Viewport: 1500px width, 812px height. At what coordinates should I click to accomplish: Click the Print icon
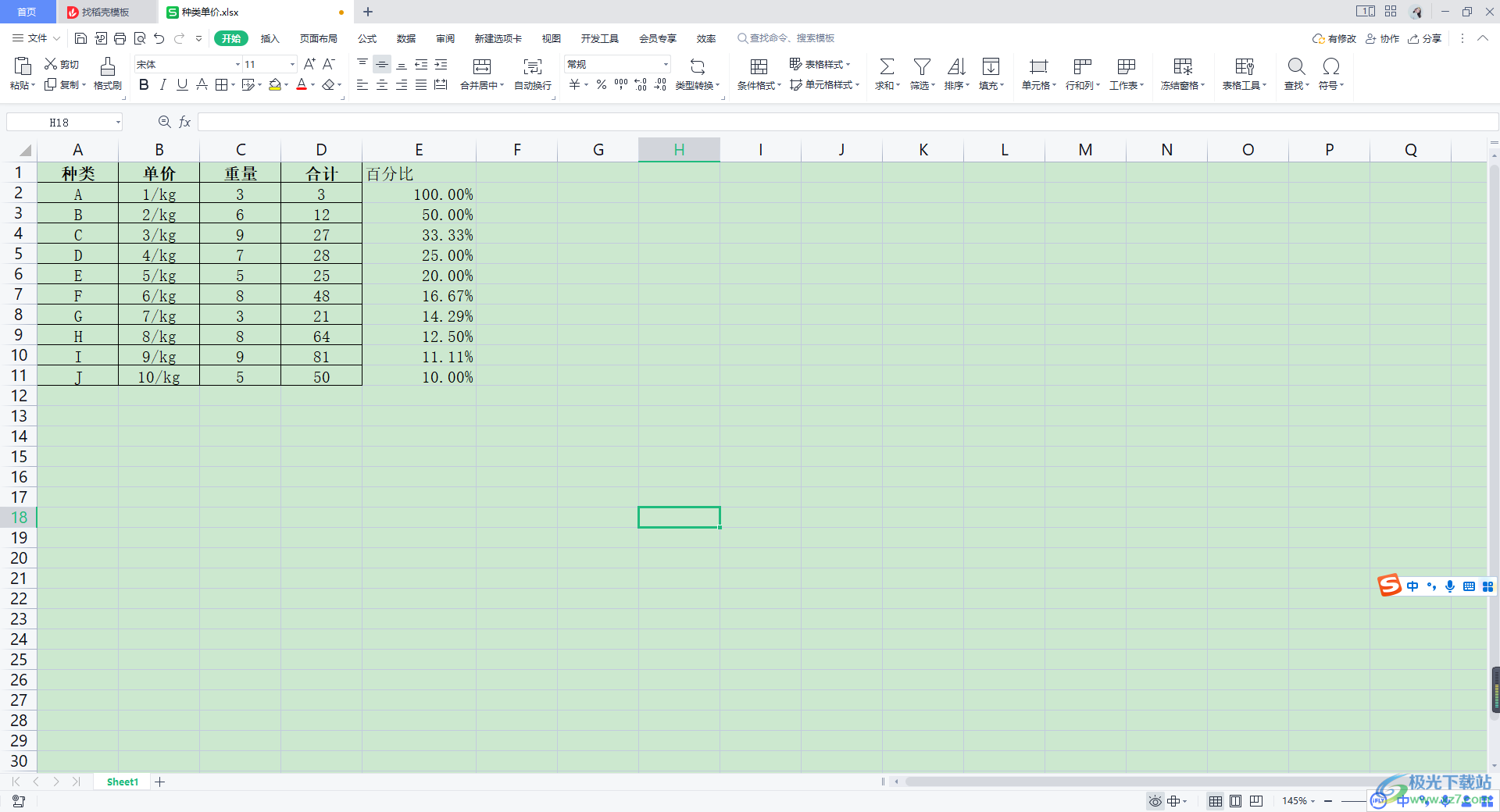tap(120, 38)
